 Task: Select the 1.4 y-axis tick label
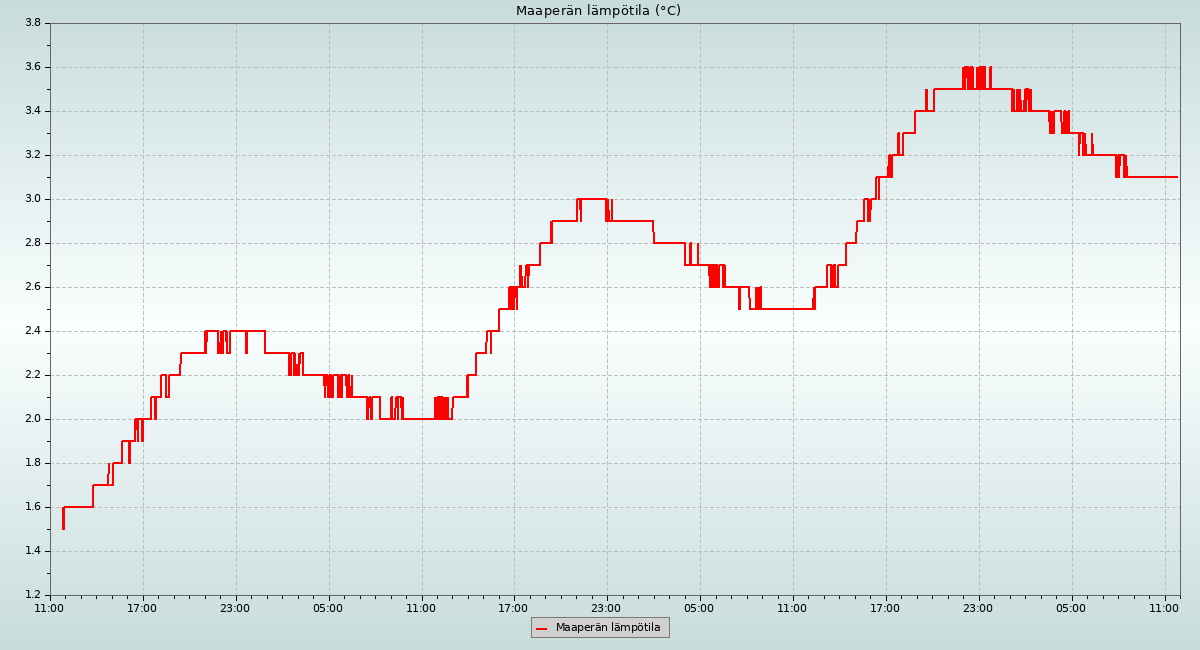click(x=32, y=551)
